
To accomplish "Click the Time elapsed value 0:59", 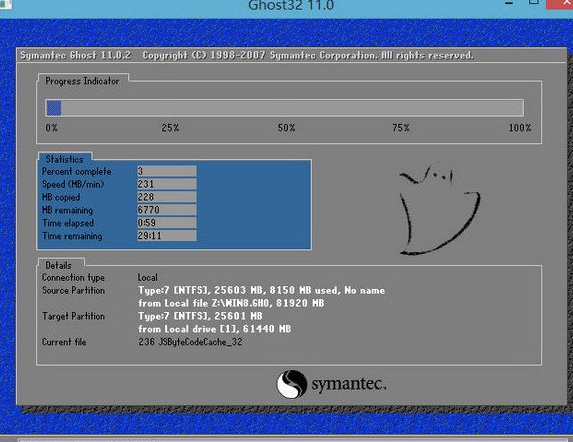I will coord(167,223).
